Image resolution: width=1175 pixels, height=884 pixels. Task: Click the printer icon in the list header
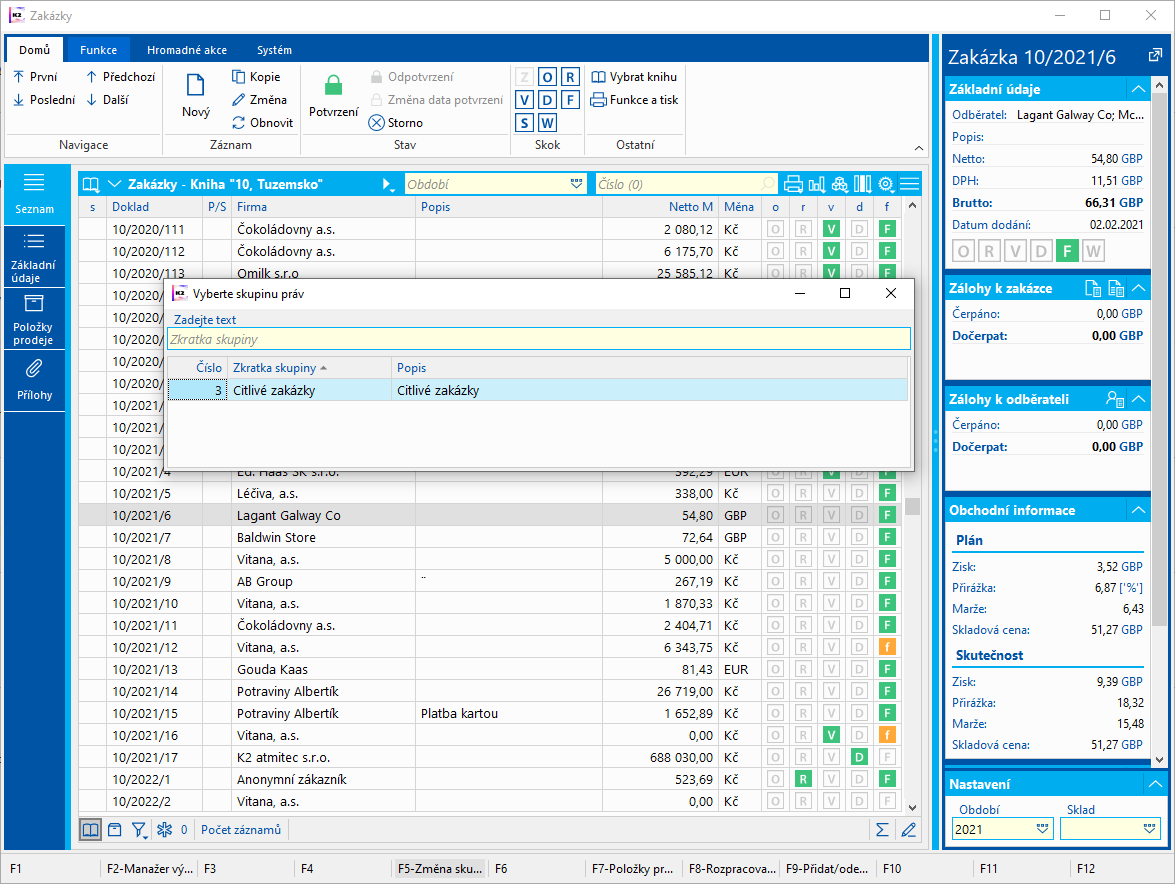coord(794,184)
